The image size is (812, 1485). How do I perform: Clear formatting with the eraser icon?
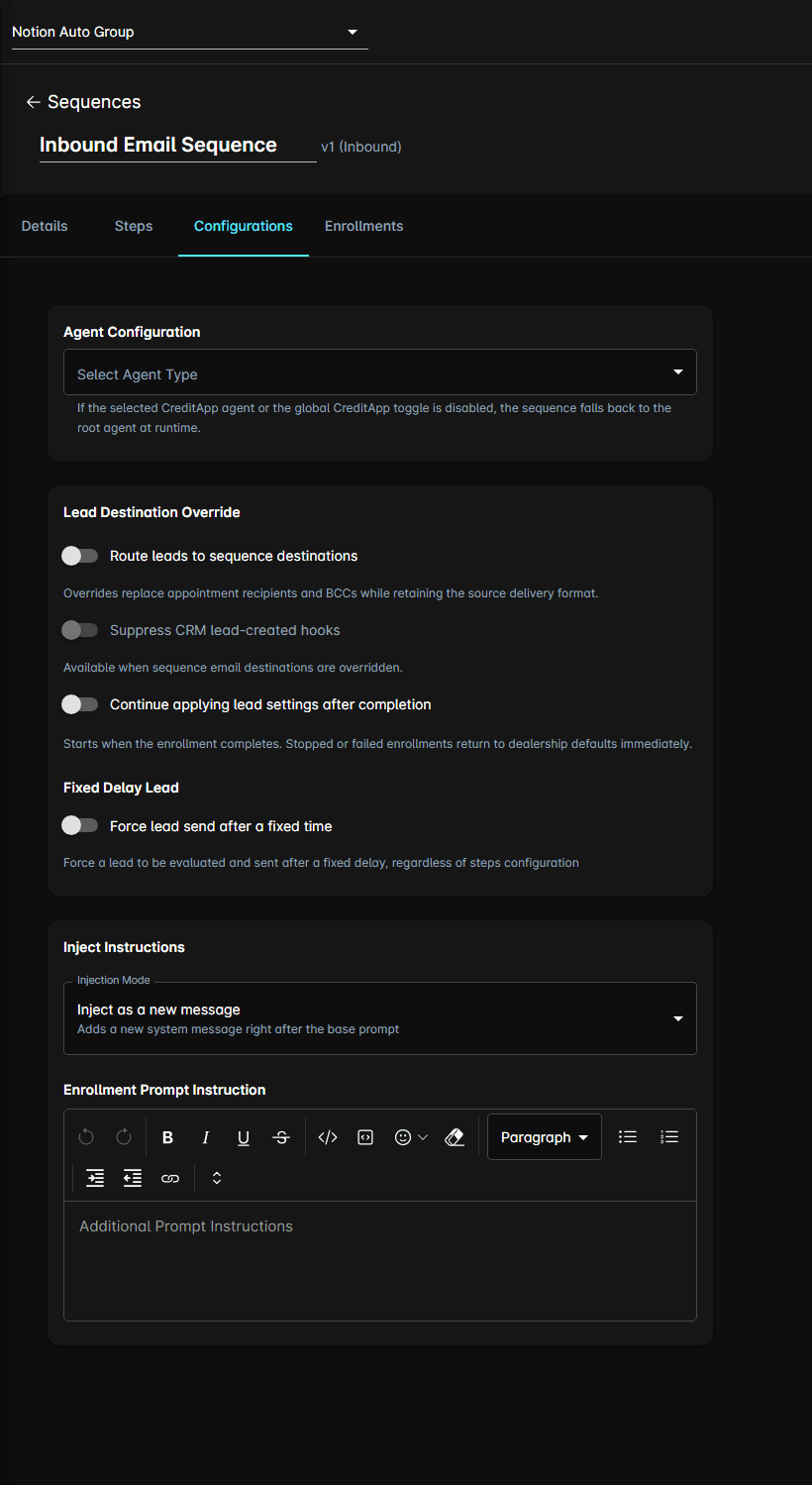(x=455, y=1137)
